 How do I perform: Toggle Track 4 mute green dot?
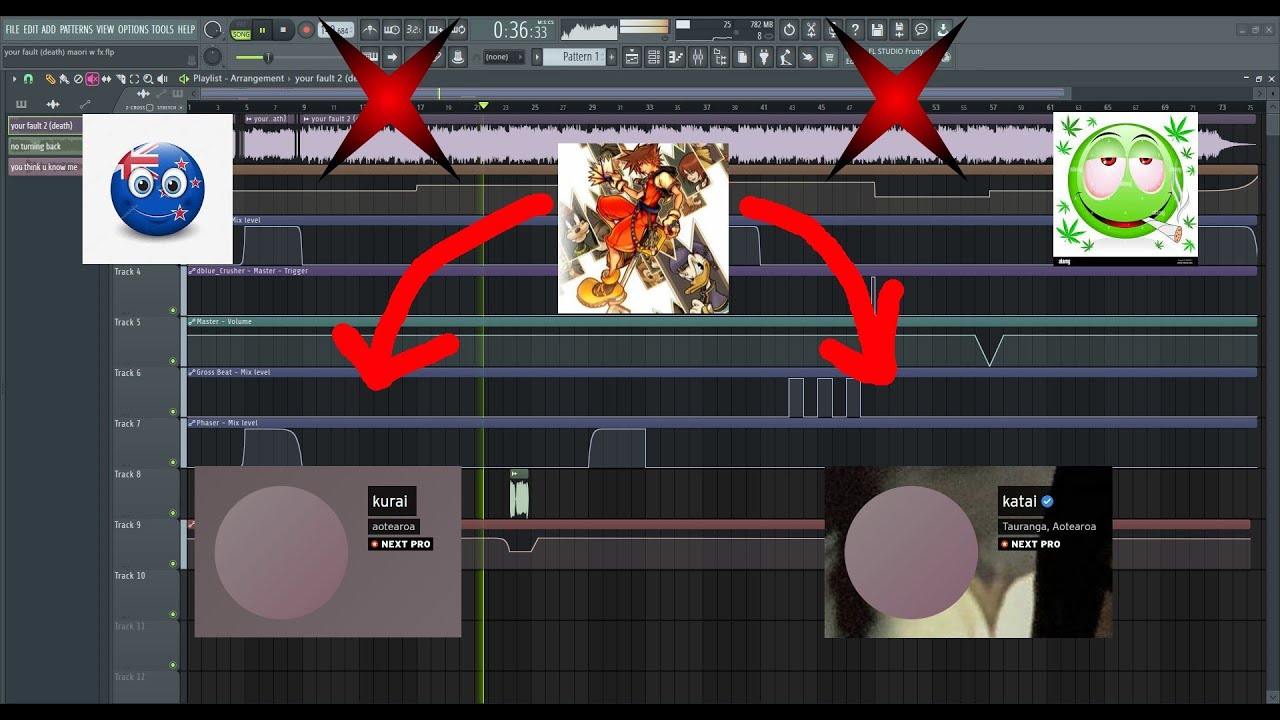172,310
